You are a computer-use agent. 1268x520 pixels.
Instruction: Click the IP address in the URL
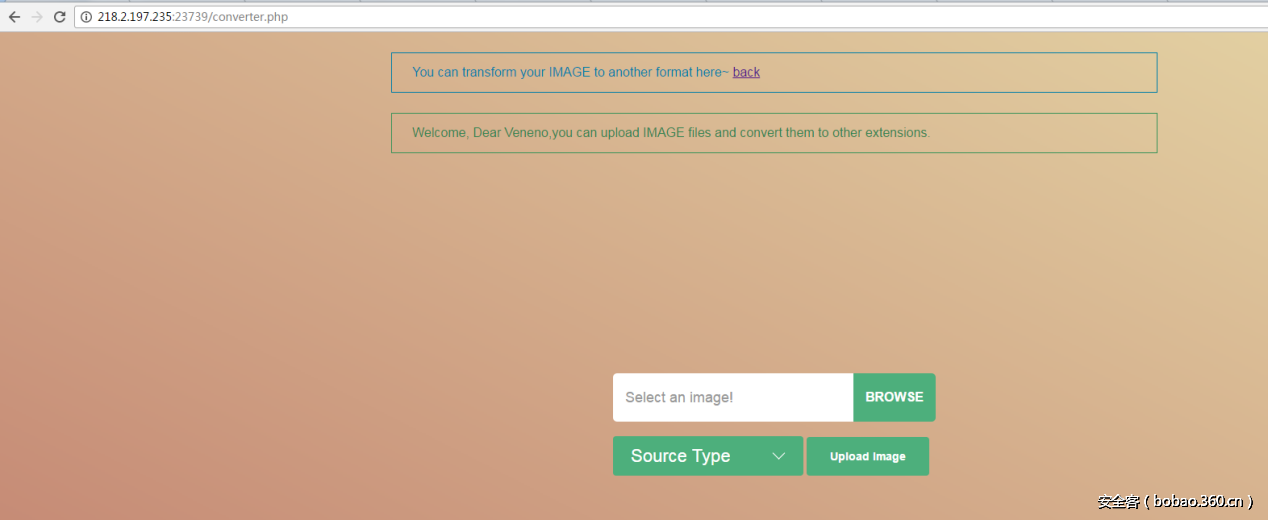[135, 17]
